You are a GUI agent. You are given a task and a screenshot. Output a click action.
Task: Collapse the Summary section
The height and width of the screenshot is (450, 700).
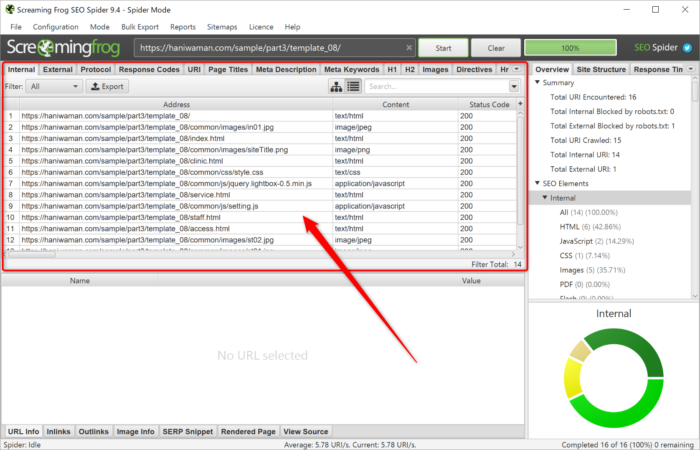pyautogui.click(x=535, y=82)
